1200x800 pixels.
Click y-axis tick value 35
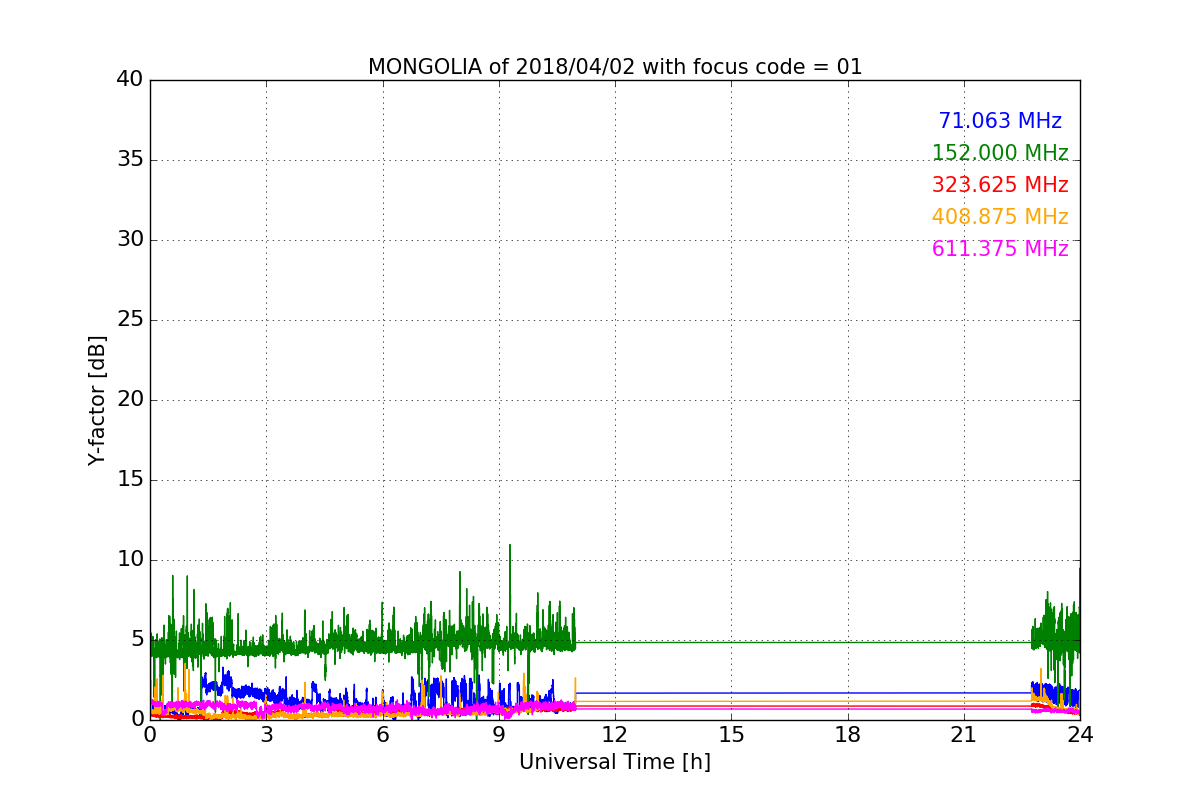[x=130, y=160]
